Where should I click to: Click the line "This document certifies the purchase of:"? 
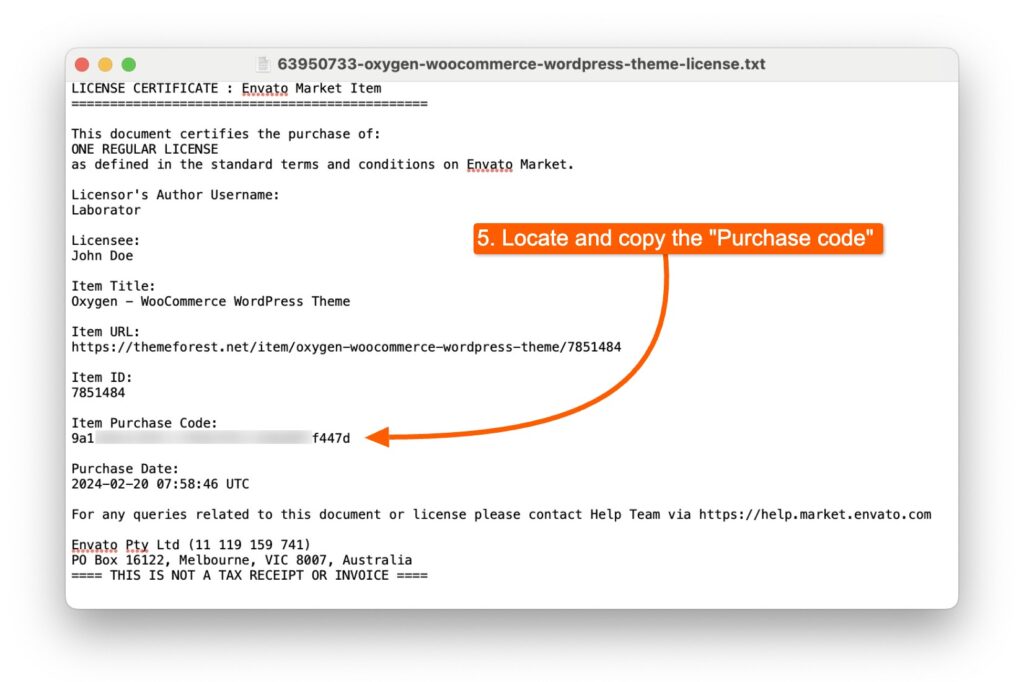point(225,134)
